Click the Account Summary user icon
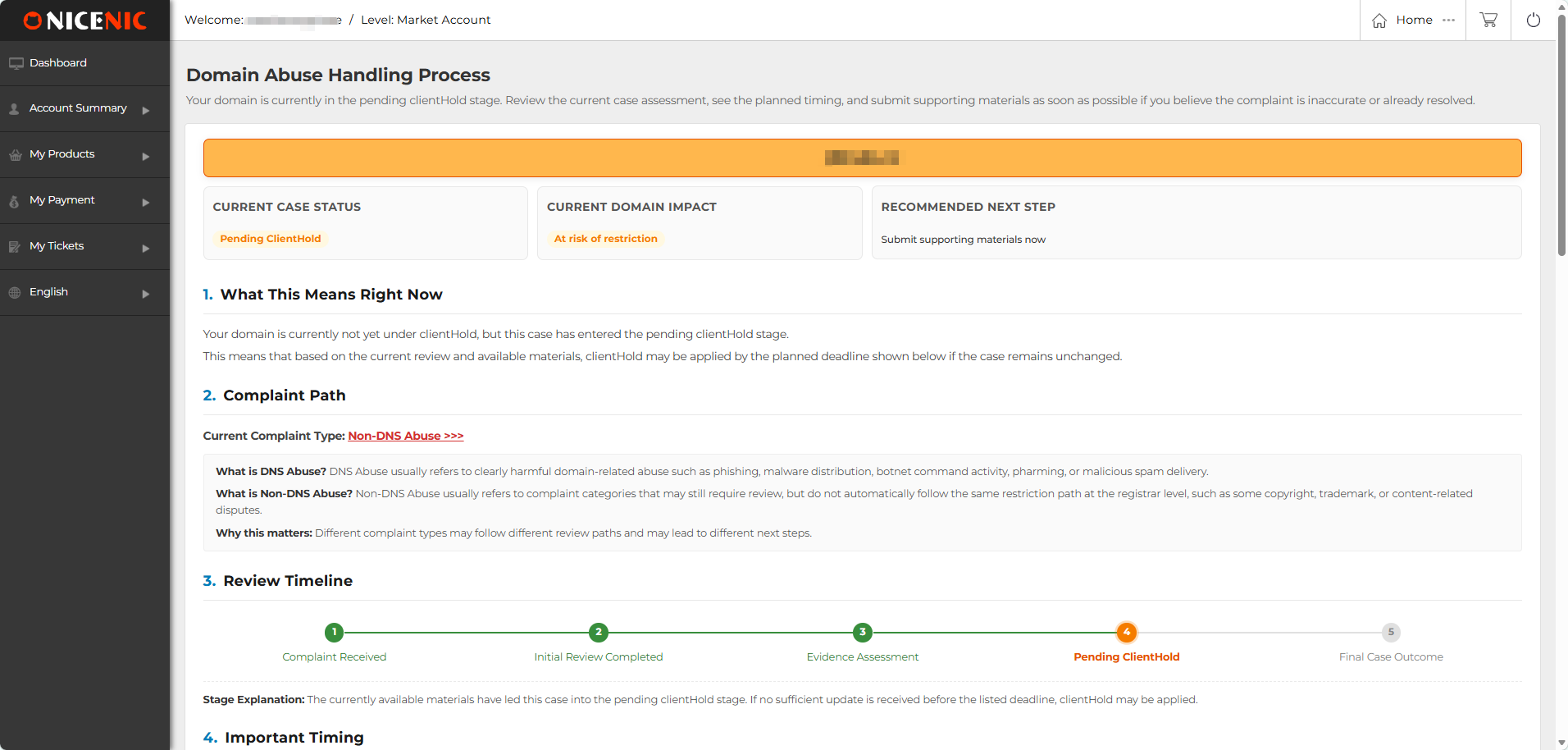 tap(14, 109)
